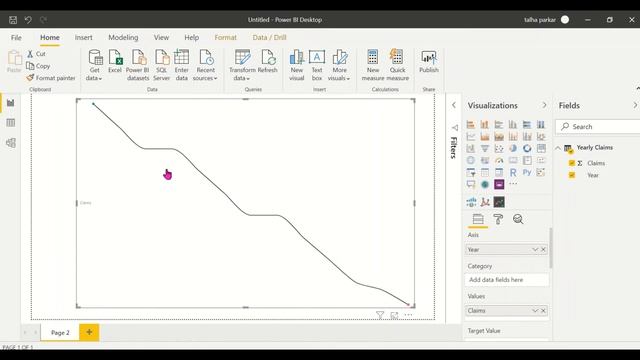The image size is (640, 360).
Task: Open the visual's filter icon
Action: tap(380, 315)
